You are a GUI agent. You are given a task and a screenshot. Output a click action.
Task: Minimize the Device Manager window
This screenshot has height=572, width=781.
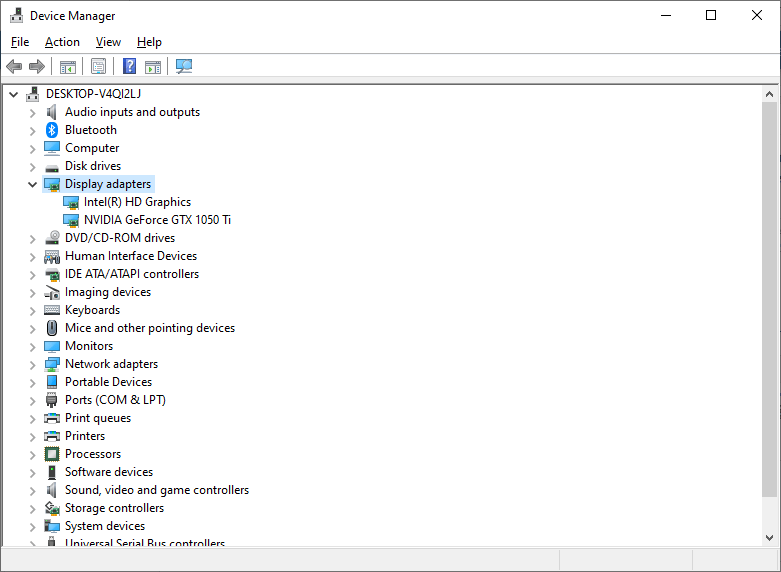[x=666, y=15]
